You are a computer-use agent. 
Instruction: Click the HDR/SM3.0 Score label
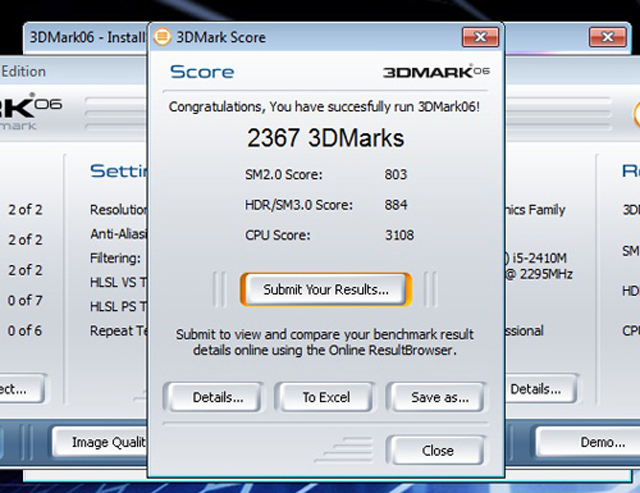[x=299, y=205]
